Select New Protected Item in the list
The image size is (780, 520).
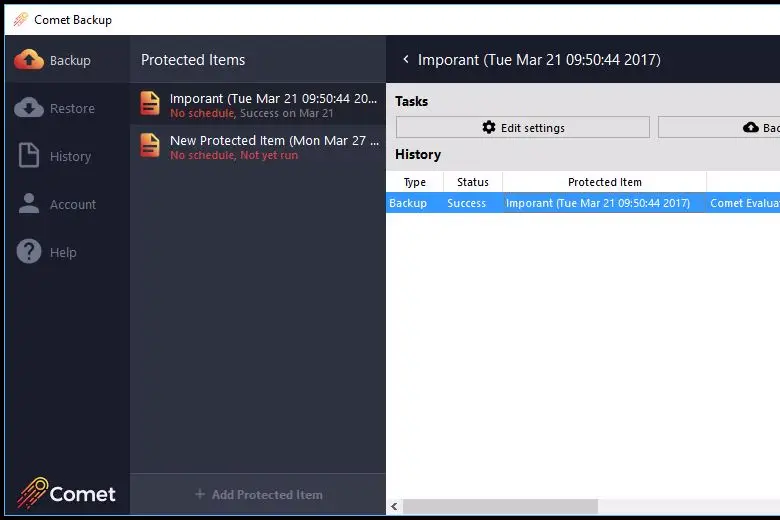click(x=258, y=146)
